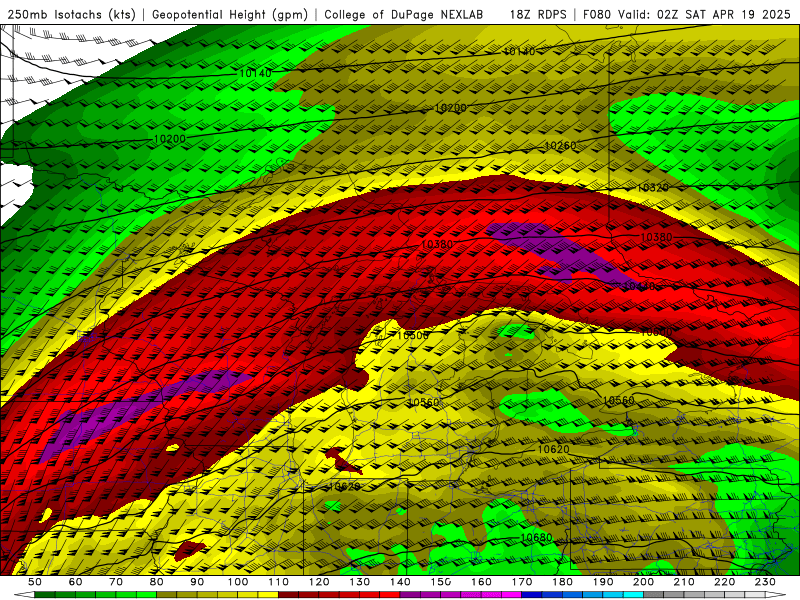Click the 'Valid: 02Z SAT APR 19 2025' text
Image resolution: width=800 pixels, height=600 pixels.
point(704,15)
